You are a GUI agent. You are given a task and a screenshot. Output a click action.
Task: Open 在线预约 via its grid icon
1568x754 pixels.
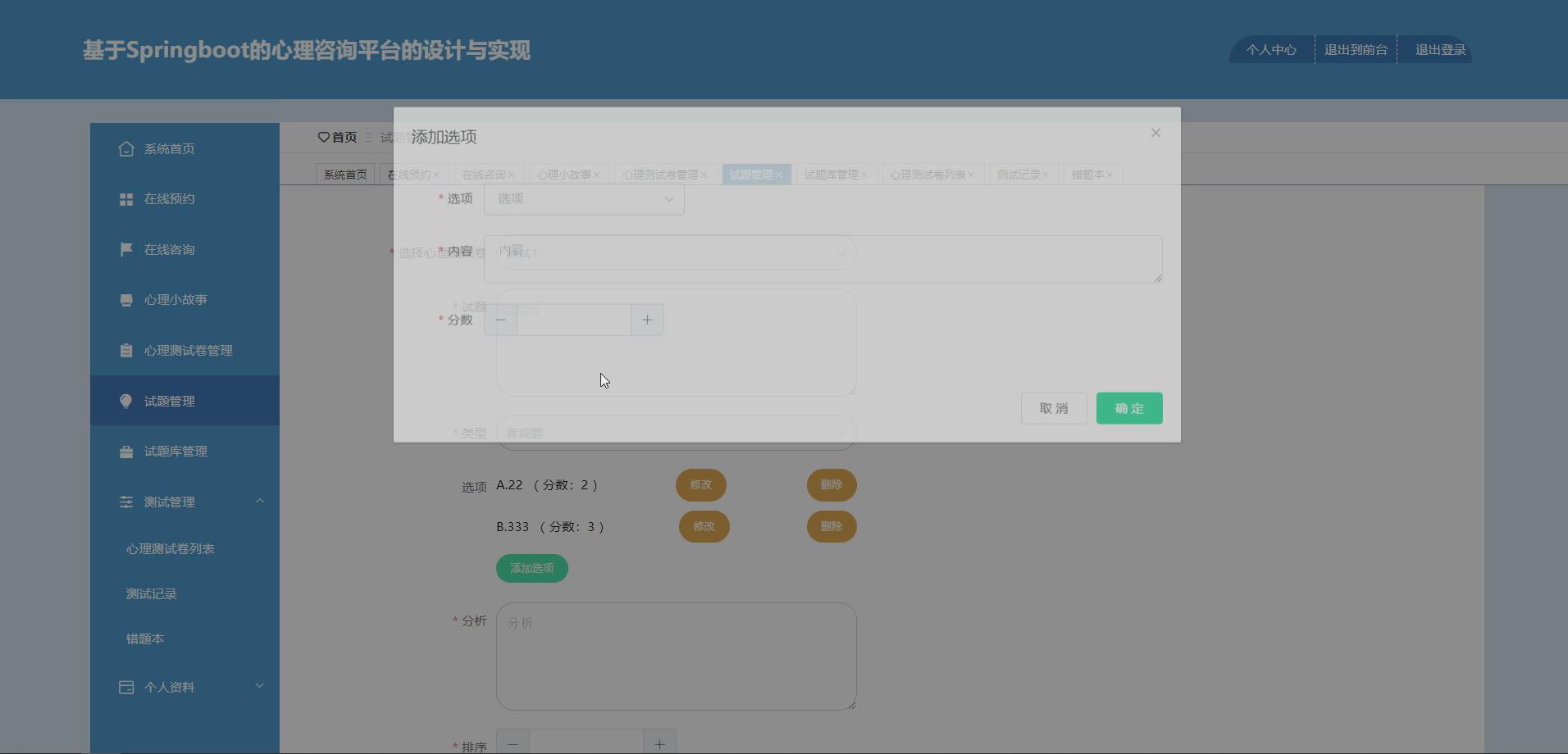(x=125, y=198)
